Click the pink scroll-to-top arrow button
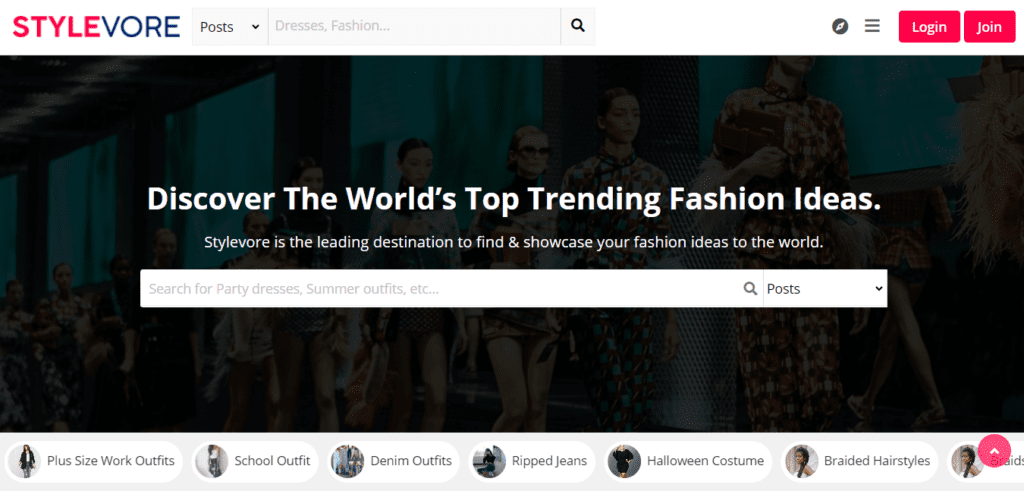The width and height of the screenshot is (1024, 491). click(x=994, y=451)
